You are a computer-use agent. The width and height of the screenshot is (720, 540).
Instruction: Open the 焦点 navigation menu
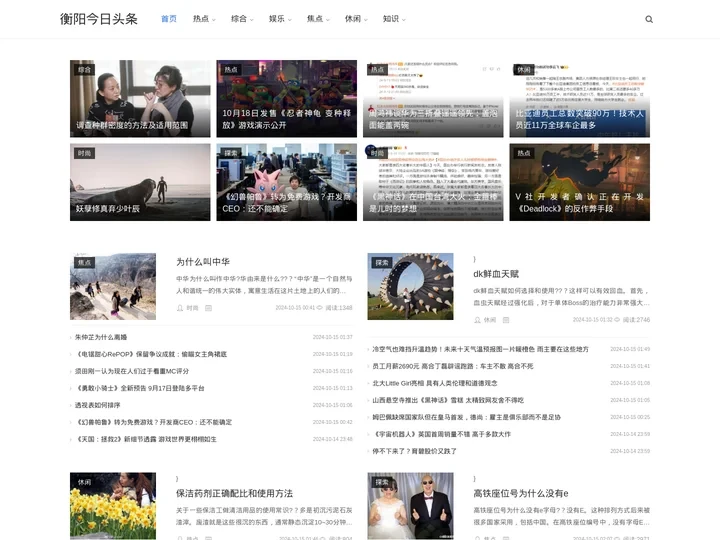[x=318, y=19]
